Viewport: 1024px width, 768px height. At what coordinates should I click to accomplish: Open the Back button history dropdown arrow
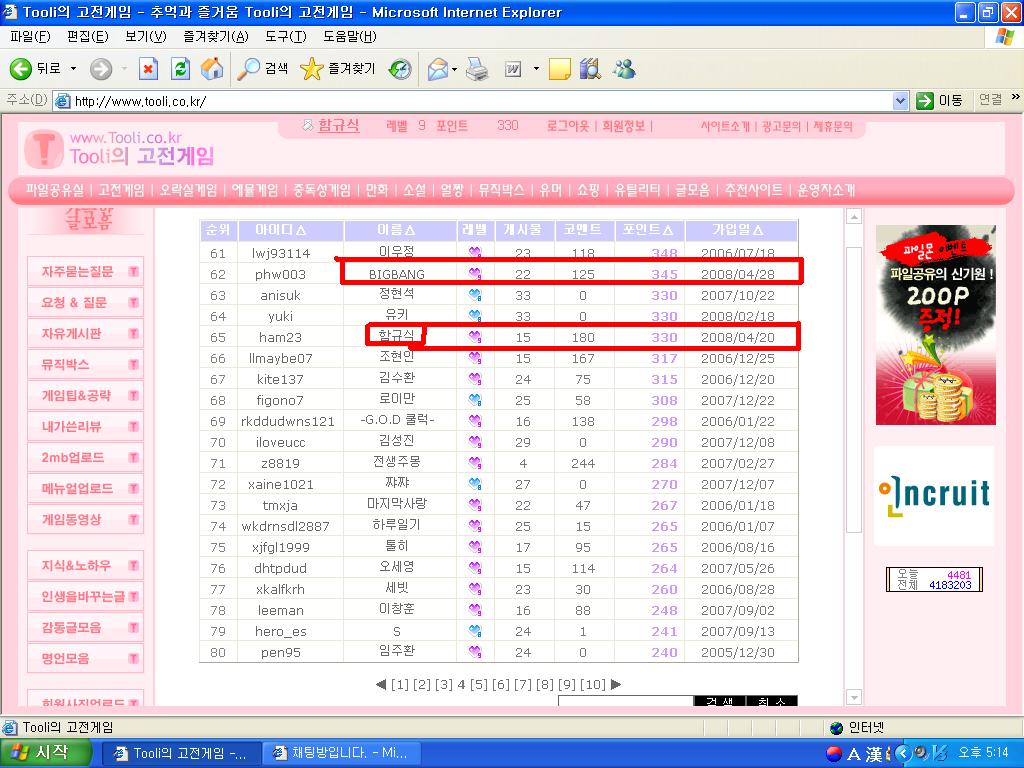pyautogui.click(x=73, y=69)
